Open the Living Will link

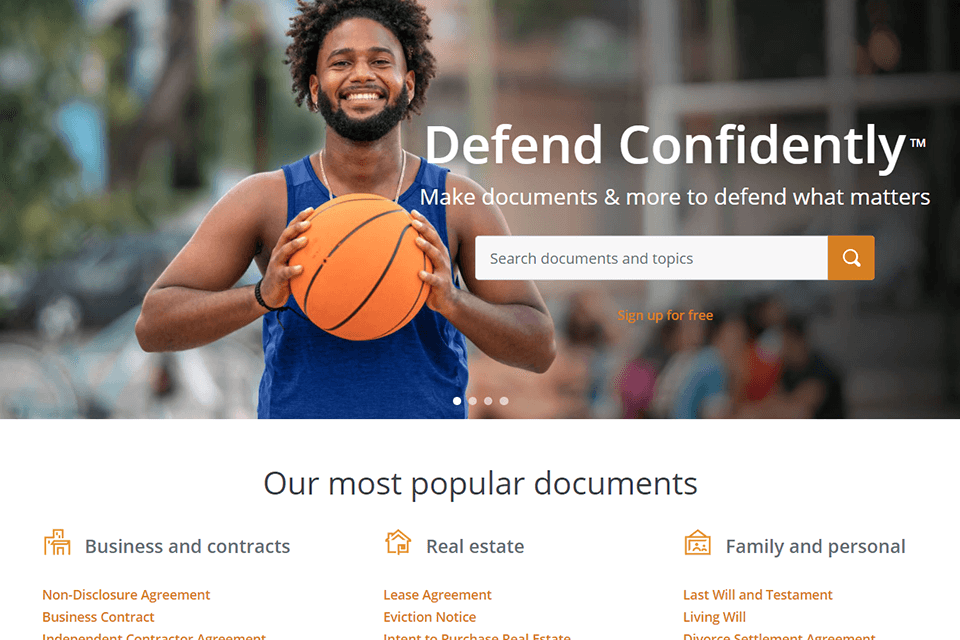coord(714,617)
